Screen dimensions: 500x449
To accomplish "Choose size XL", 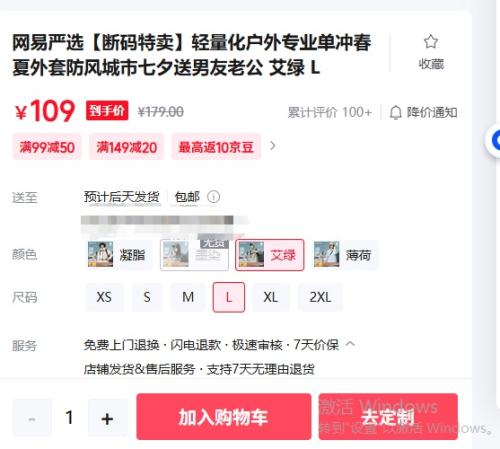I will (x=271, y=297).
